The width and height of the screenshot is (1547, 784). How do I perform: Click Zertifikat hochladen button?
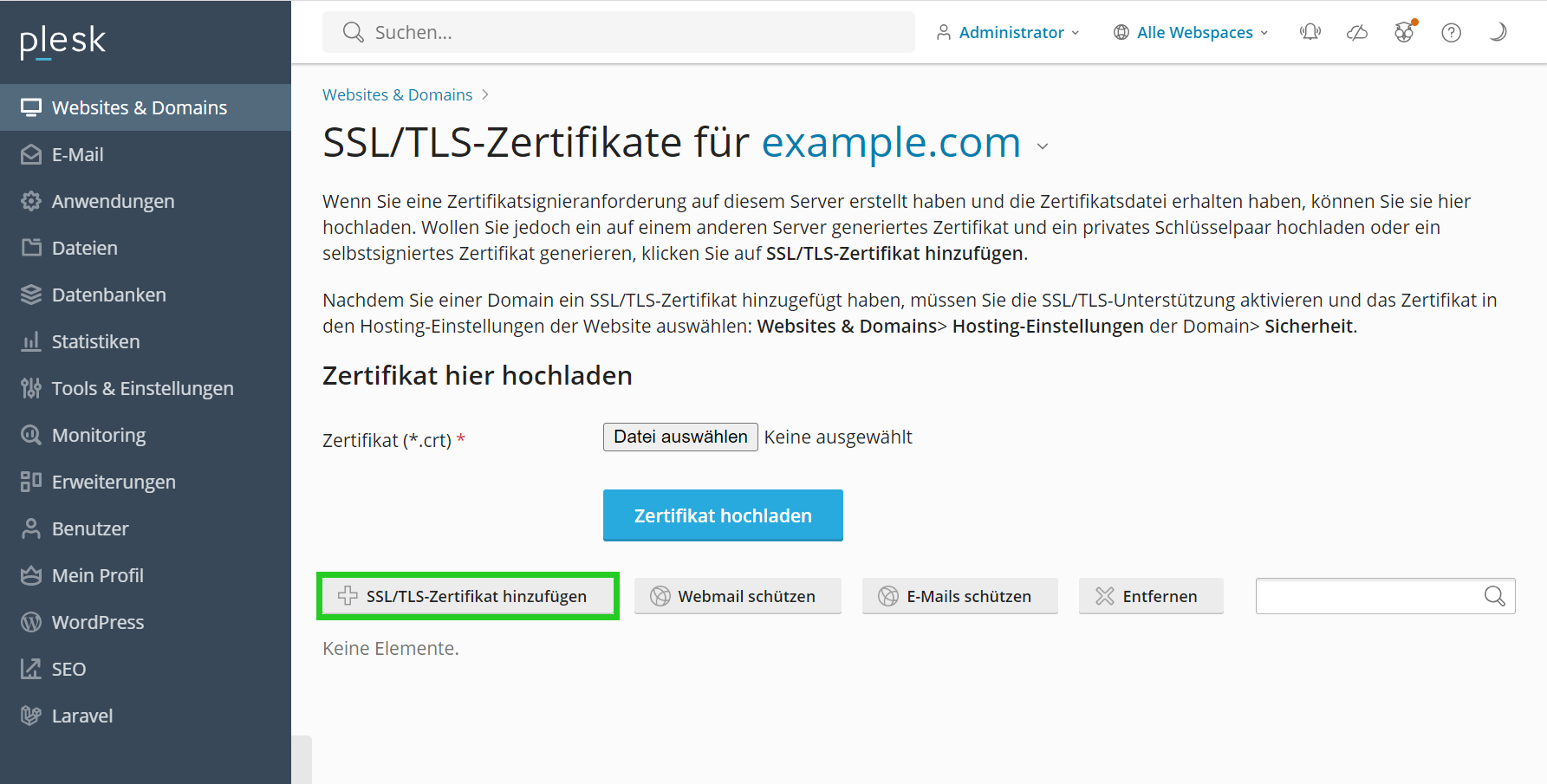pos(723,515)
